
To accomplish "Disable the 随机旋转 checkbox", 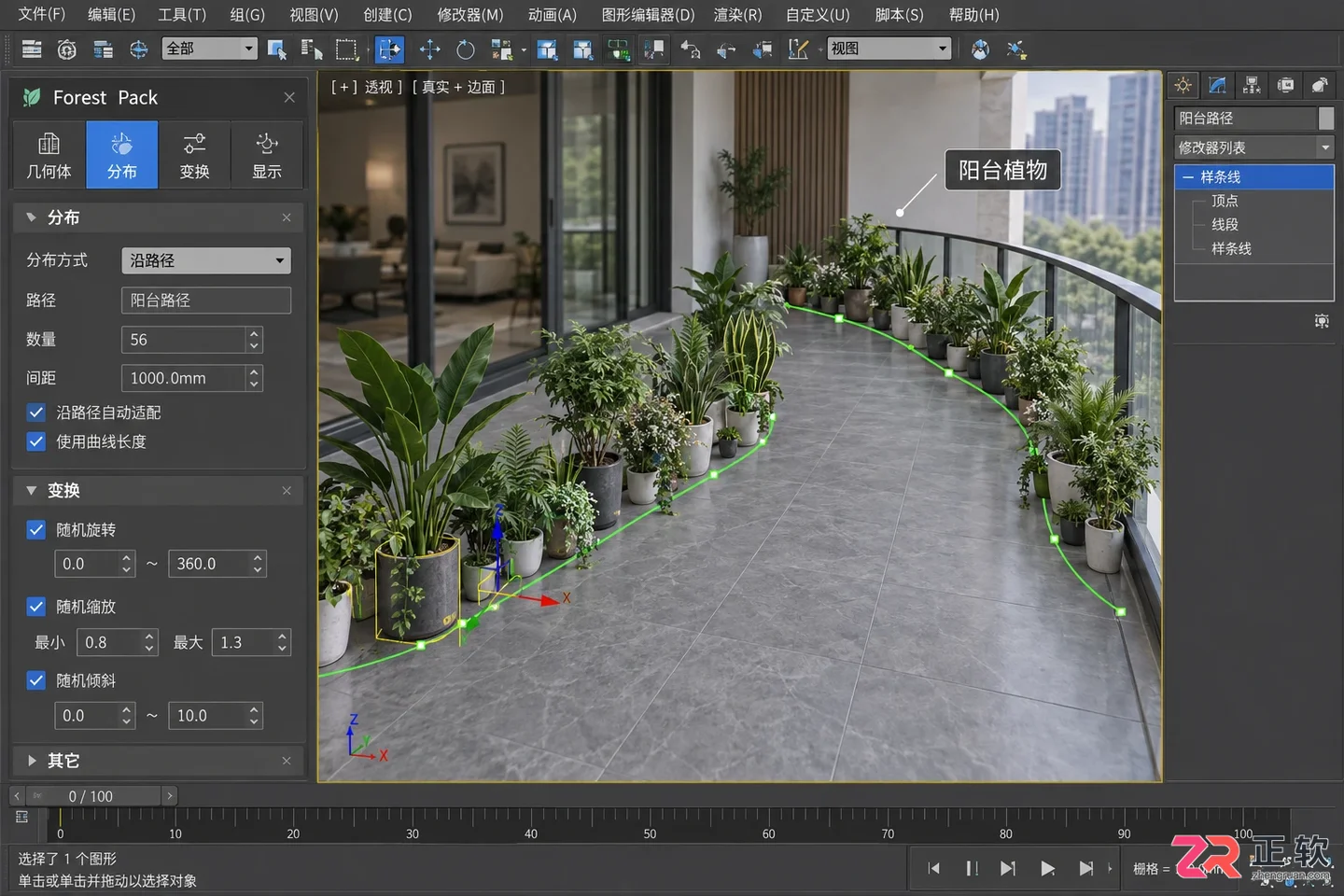I will coord(36,530).
